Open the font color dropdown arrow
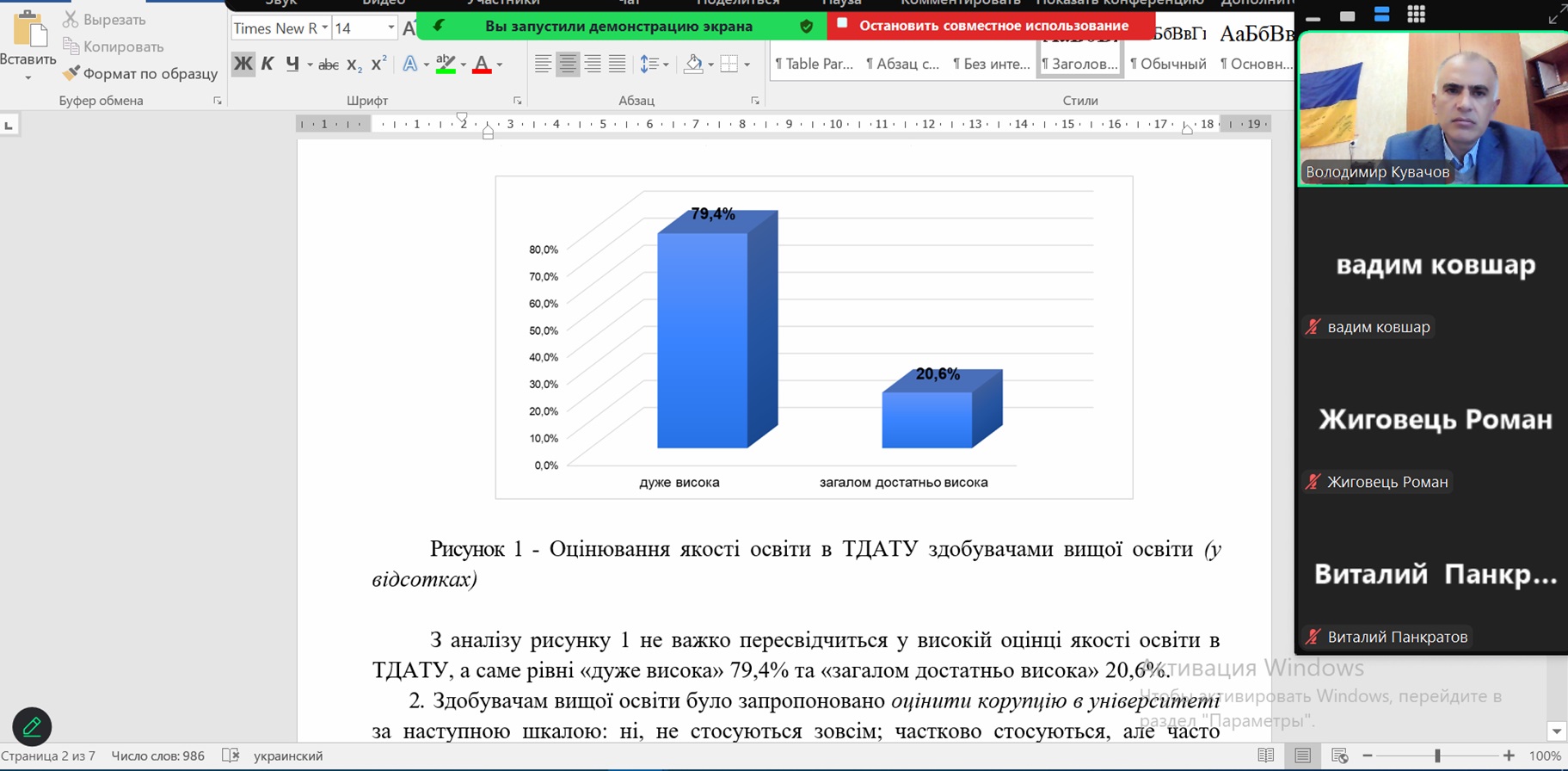The width and height of the screenshot is (1568, 771). tap(499, 65)
